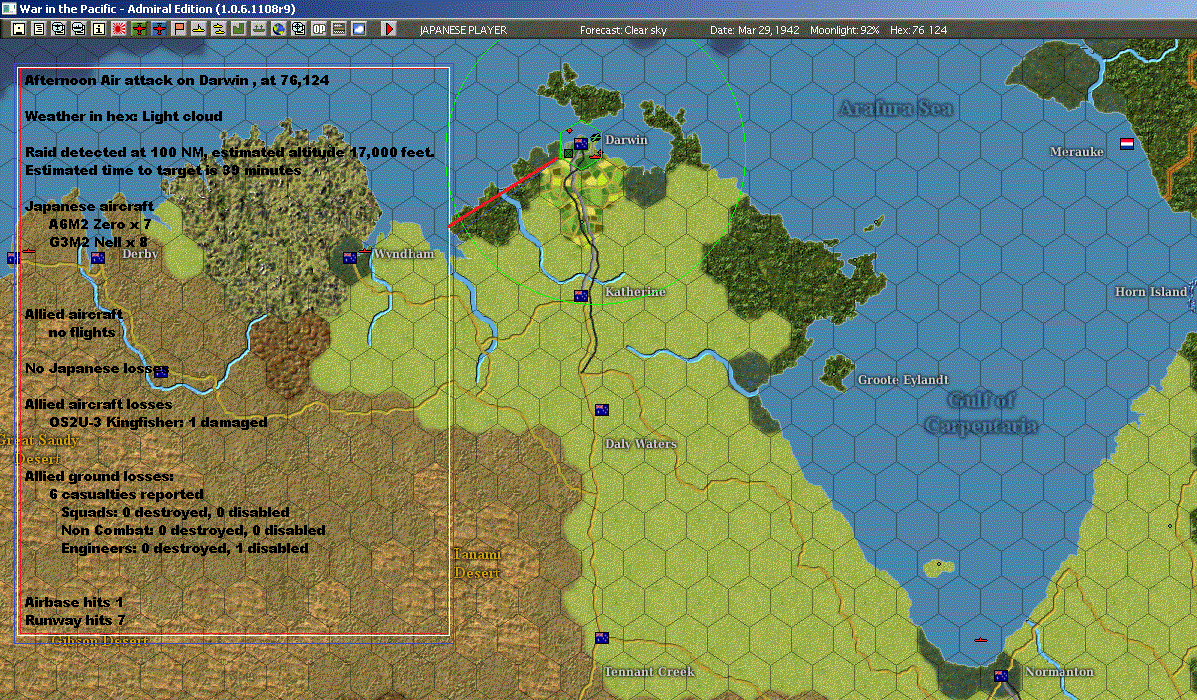Click the 'A6M2 Zero x 7' line

(x=100, y=224)
